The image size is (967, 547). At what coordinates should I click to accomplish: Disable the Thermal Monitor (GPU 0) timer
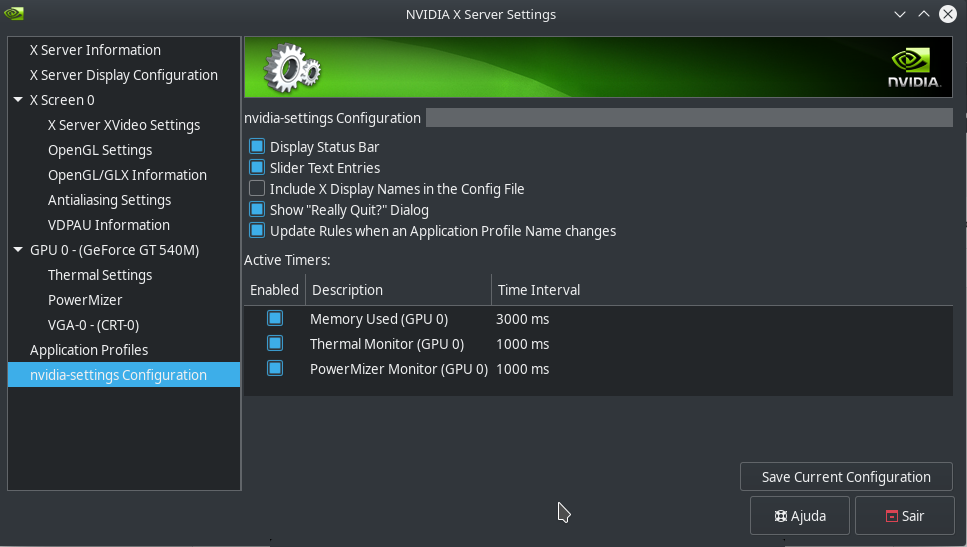(x=275, y=343)
